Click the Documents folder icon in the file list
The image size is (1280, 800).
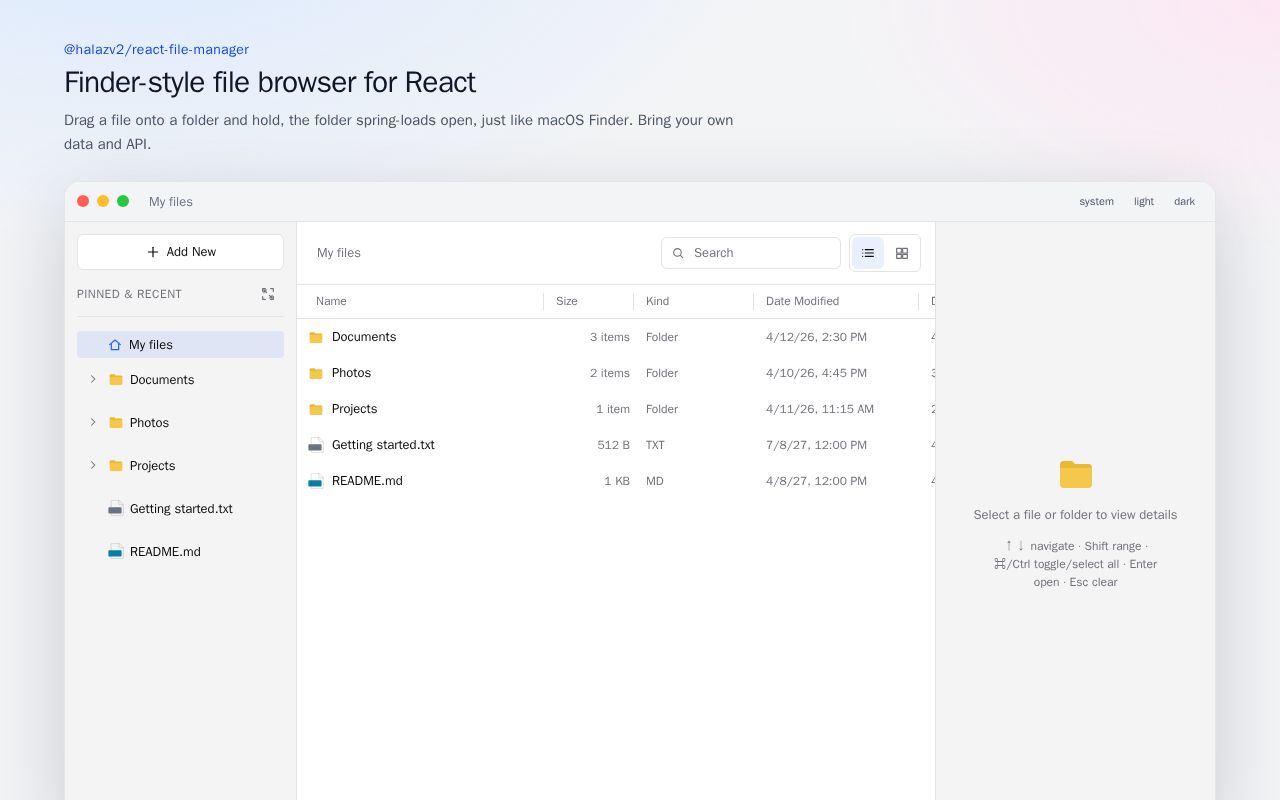click(316, 337)
